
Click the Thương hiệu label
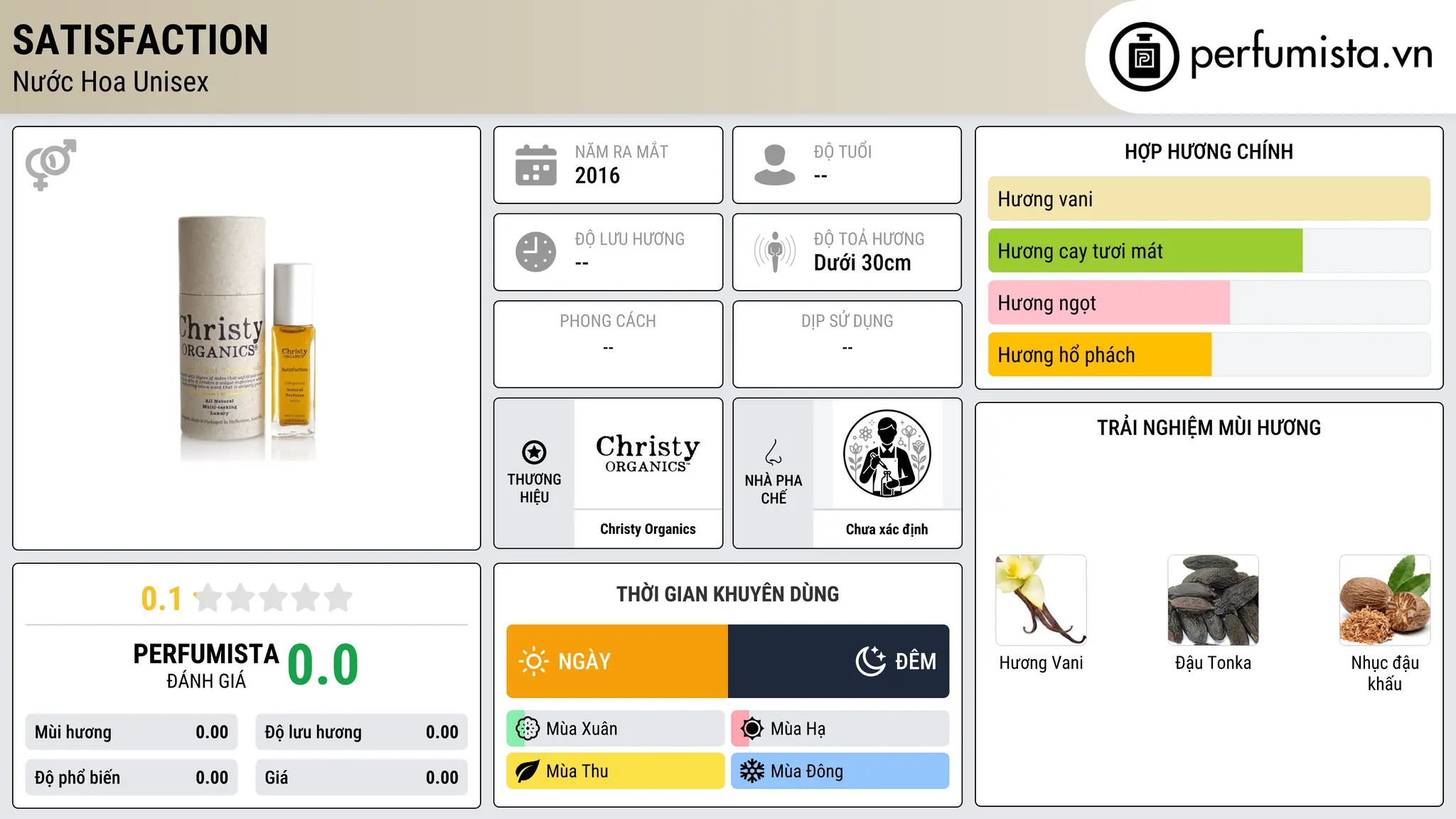click(534, 488)
